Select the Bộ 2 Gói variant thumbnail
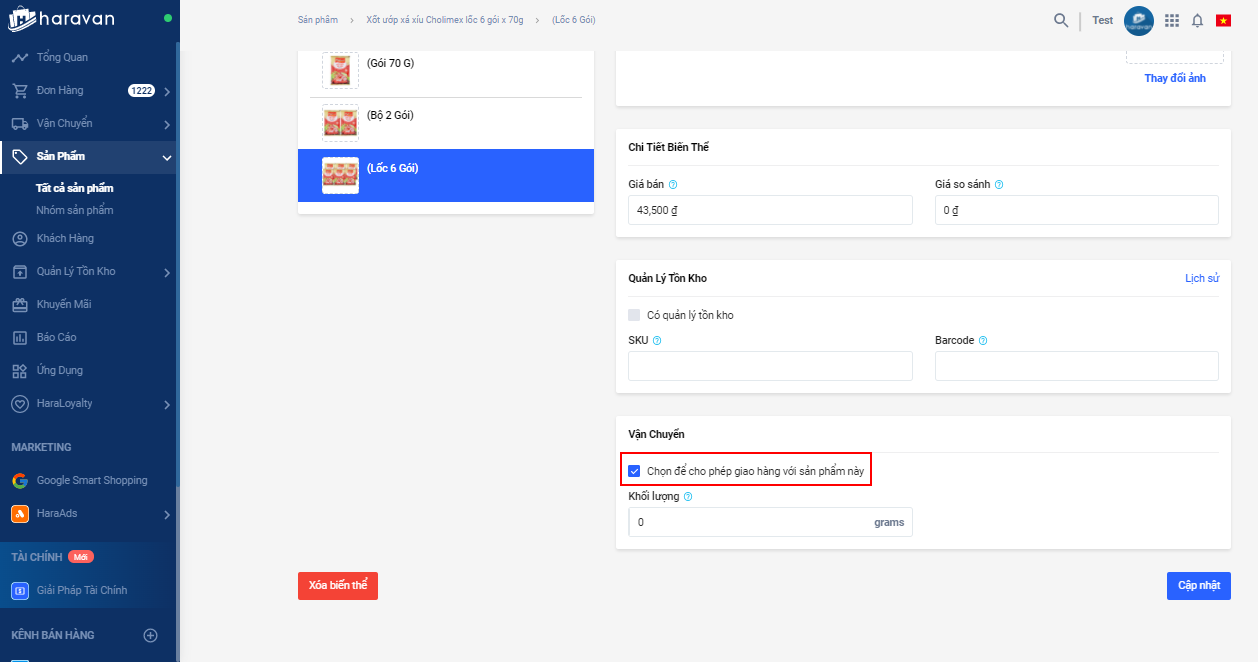 click(x=340, y=123)
